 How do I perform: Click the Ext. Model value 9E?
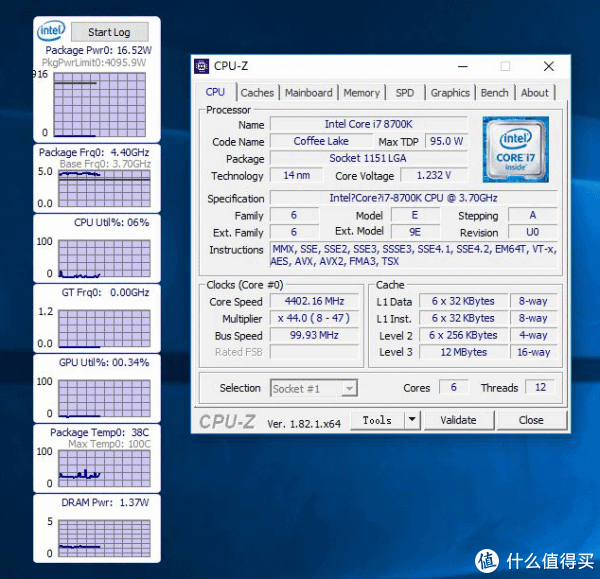(x=415, y=232)
